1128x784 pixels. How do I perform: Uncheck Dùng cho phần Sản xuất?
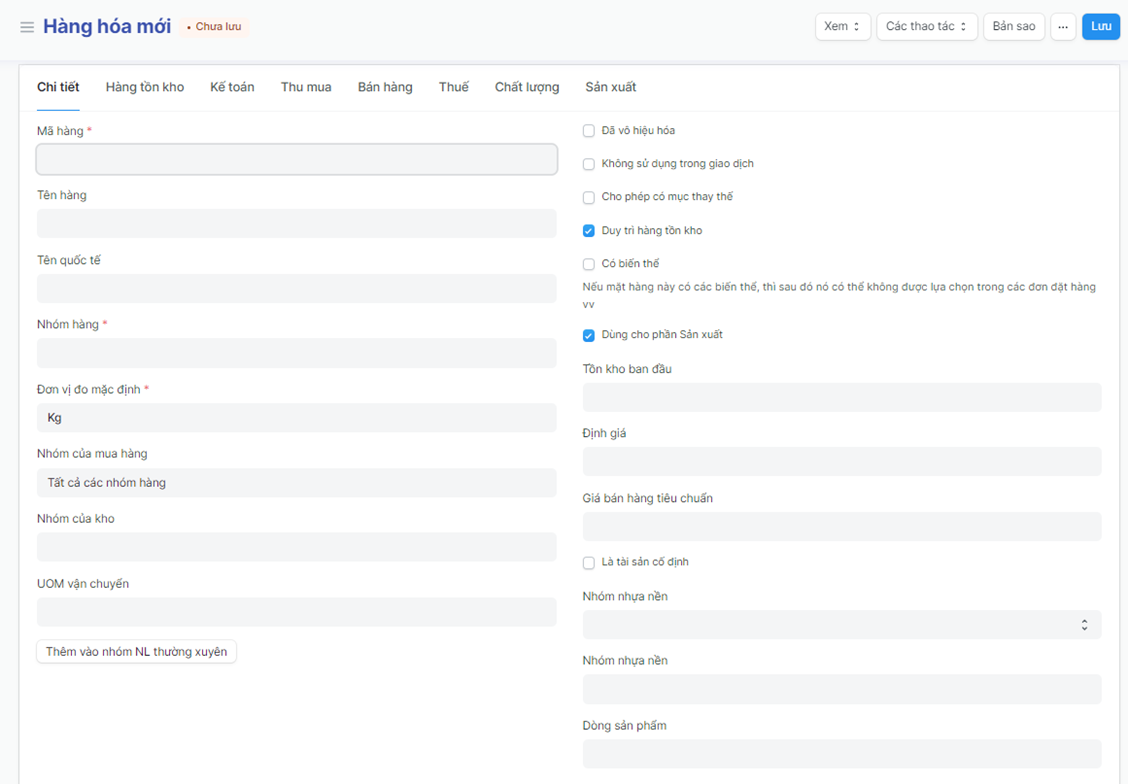[x=589, y=335]
